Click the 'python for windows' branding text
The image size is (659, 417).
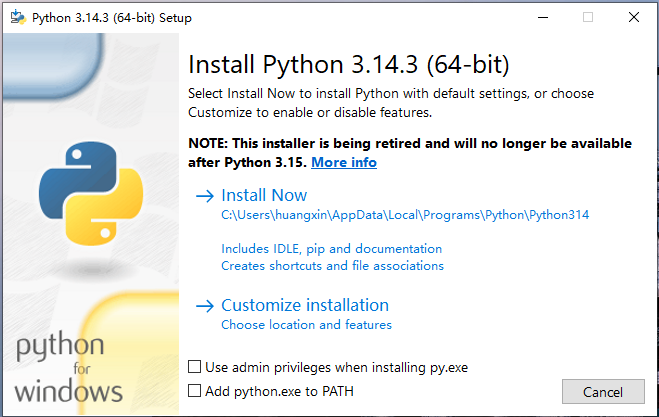(68, 367)
